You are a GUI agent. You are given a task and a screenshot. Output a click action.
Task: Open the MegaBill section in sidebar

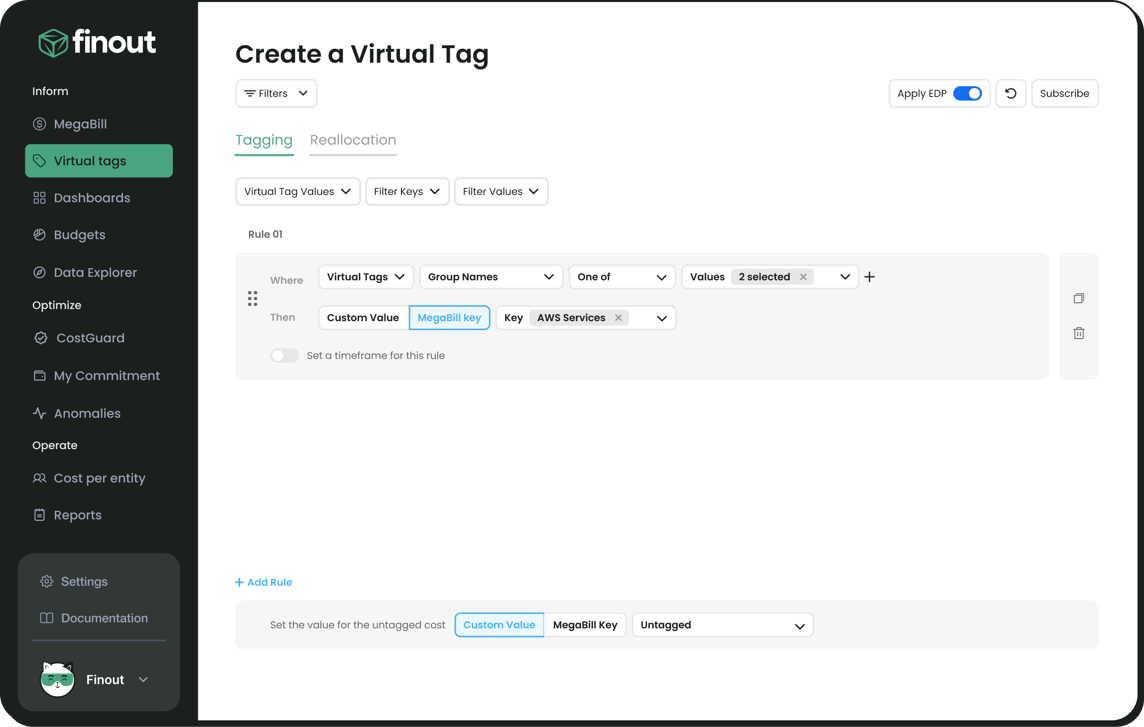[83, 123]
